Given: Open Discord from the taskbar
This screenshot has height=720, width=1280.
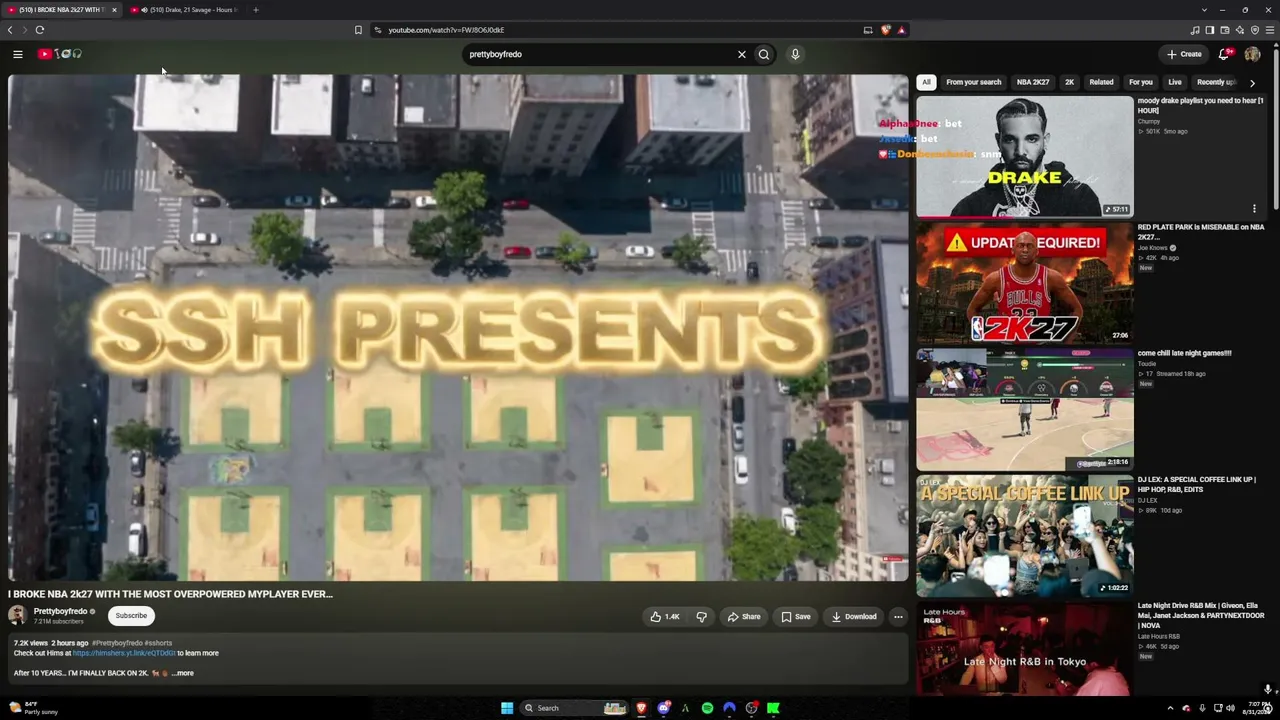Looking at the screenshot, I should pyautogui.click(x=663, y=708).
